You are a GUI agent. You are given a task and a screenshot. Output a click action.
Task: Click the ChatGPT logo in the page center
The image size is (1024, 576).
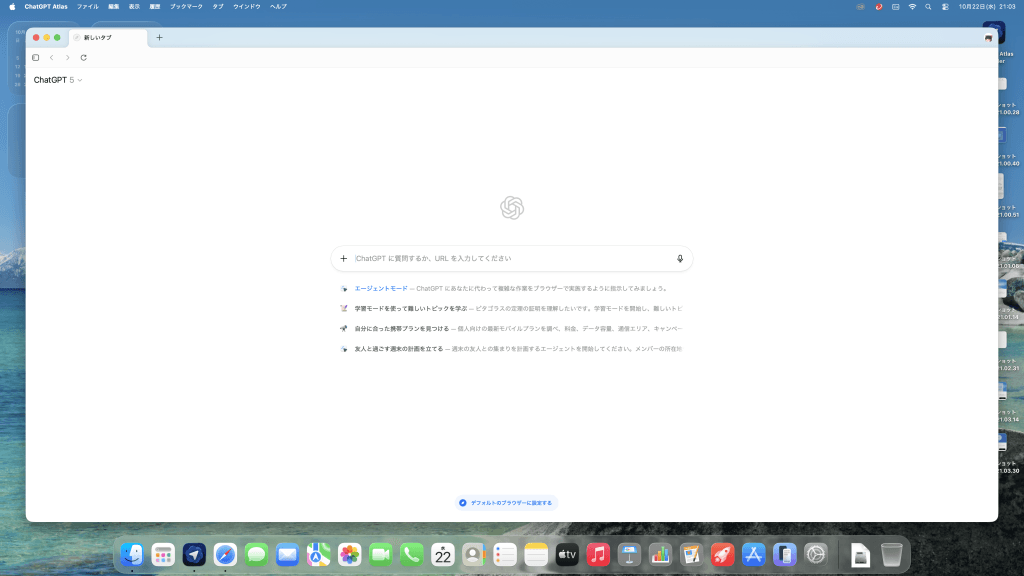click(512, 207)
